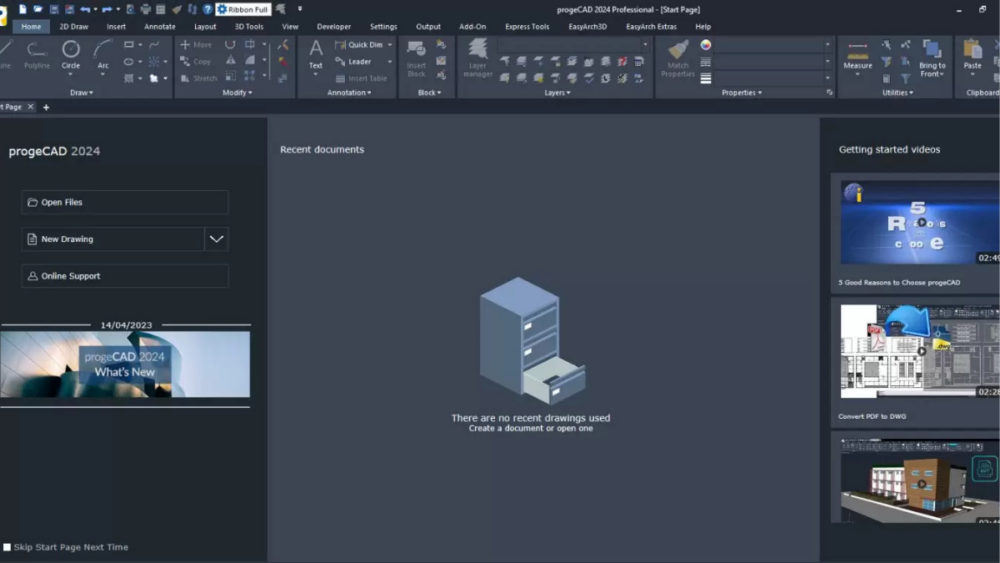Expand the Layers panel options
The height and width of the screenshot is (563, 1000).
coord(557,92)
